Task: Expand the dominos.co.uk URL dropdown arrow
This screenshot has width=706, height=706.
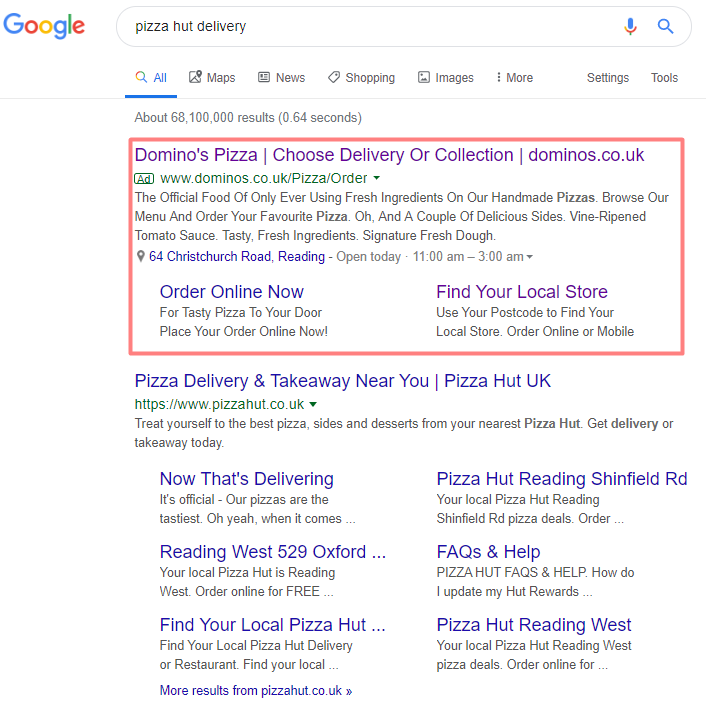Action: click(376, 179)
